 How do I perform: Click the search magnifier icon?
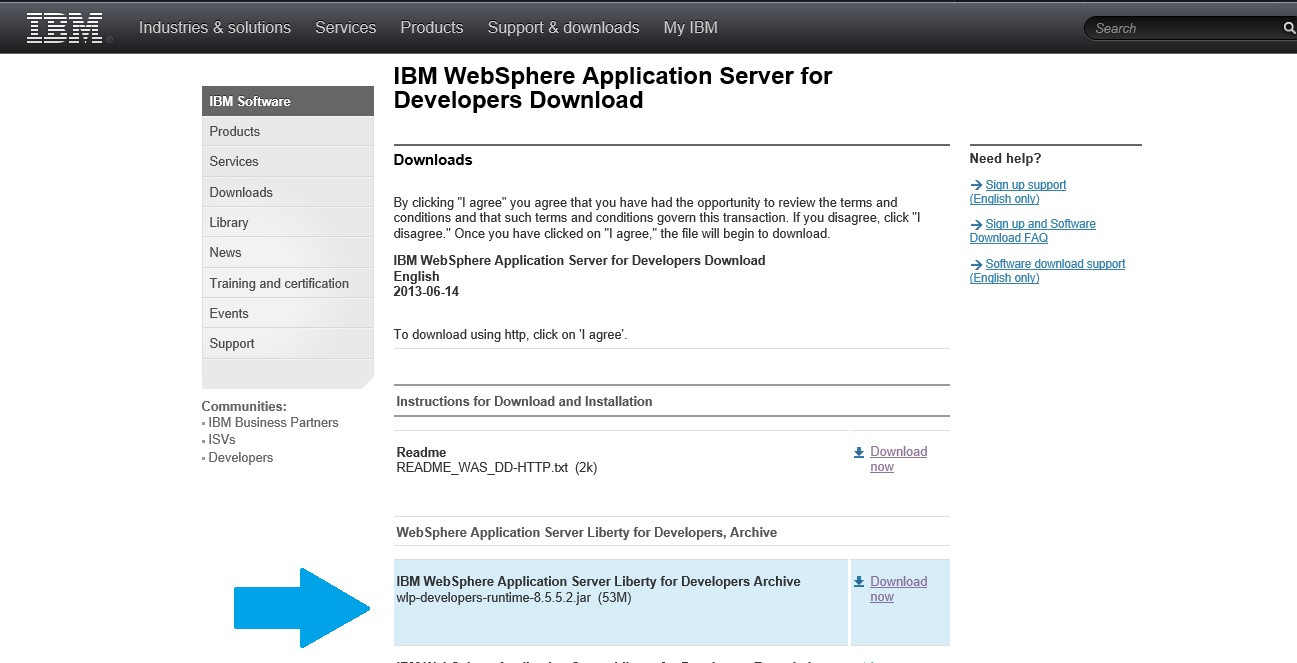[1289, 28]
